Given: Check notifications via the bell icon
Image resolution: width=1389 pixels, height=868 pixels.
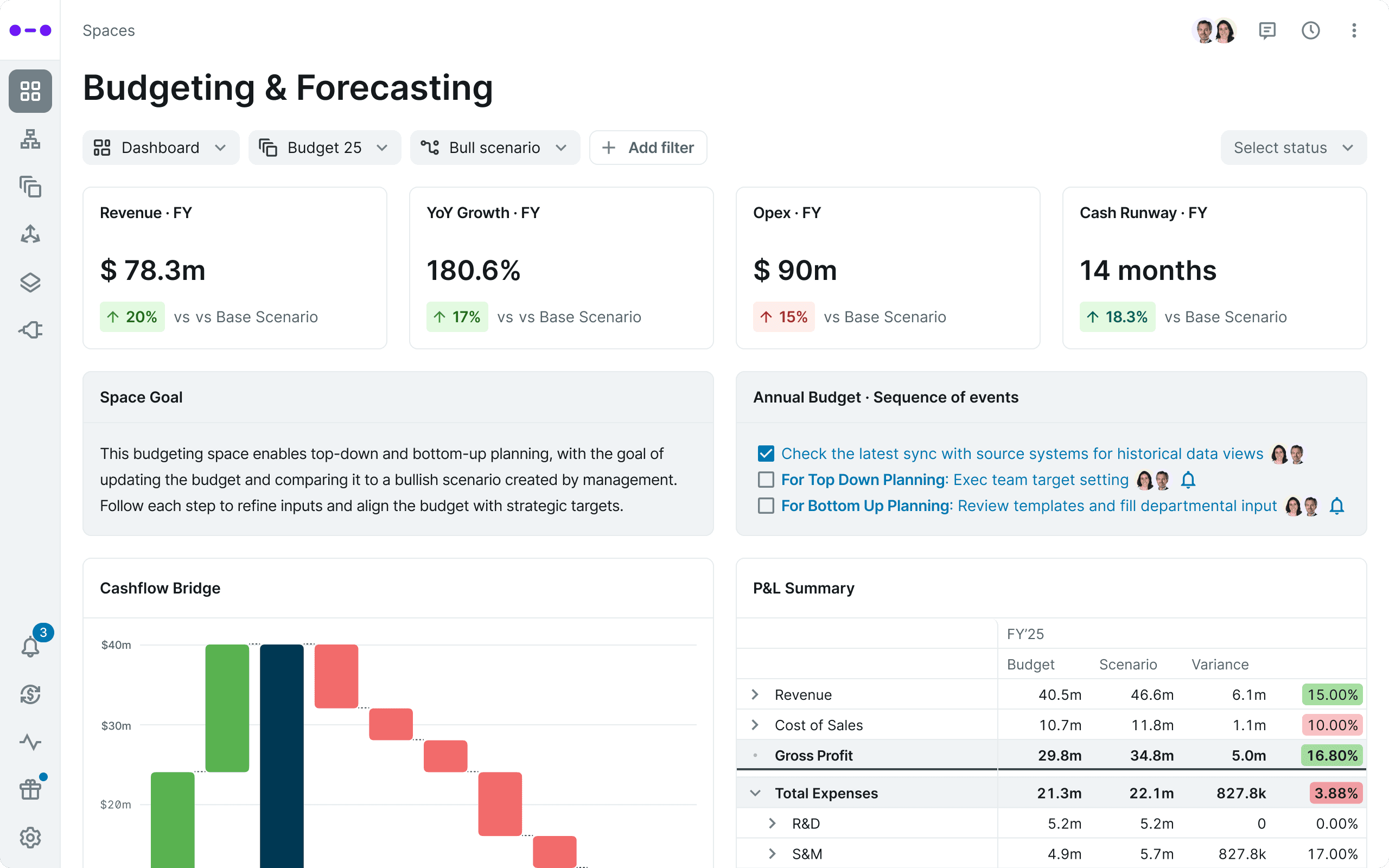Looking at the screenshot, I should (x=30, y=648).
